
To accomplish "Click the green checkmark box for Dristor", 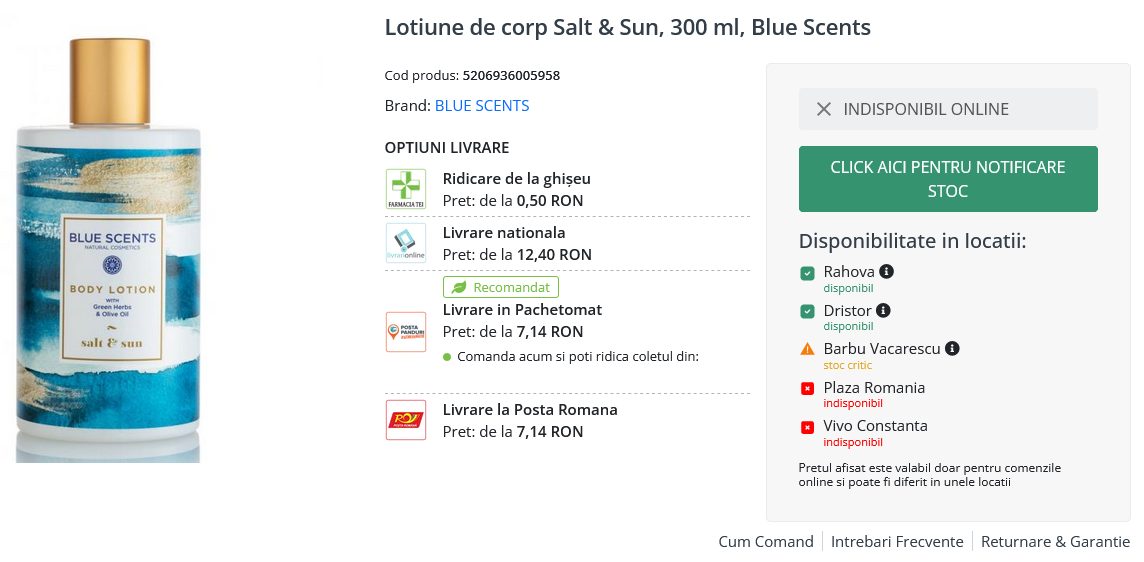I will (x=807, y=312).
